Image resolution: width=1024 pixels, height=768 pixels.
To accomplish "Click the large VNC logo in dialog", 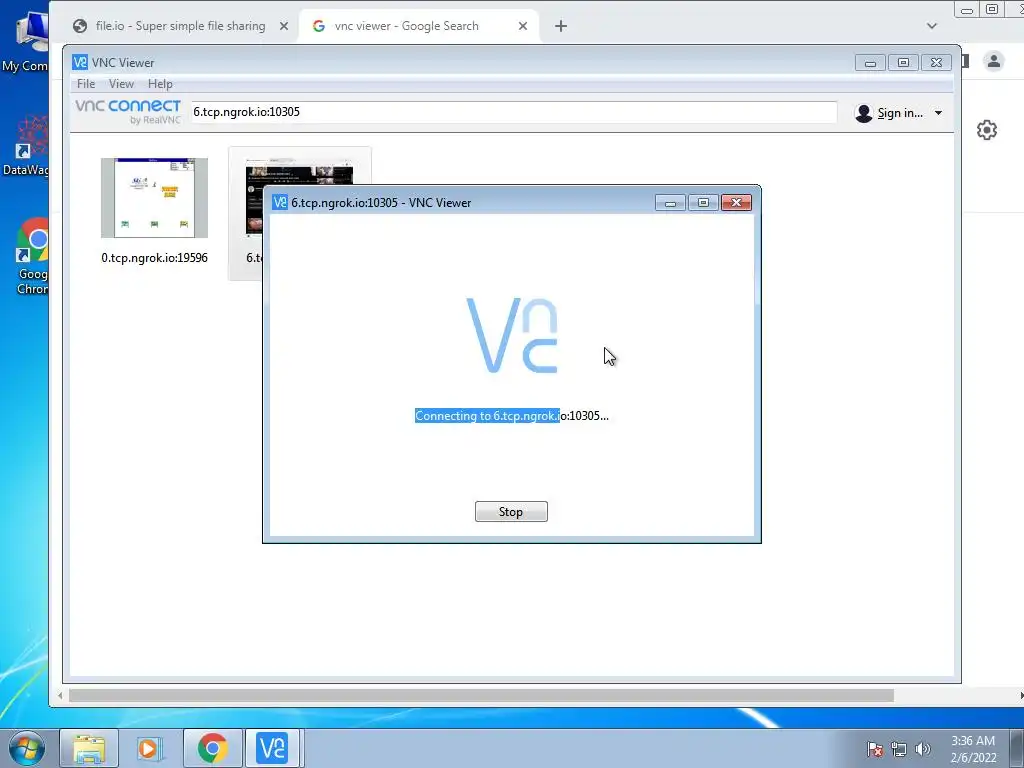I will point(512,335).
